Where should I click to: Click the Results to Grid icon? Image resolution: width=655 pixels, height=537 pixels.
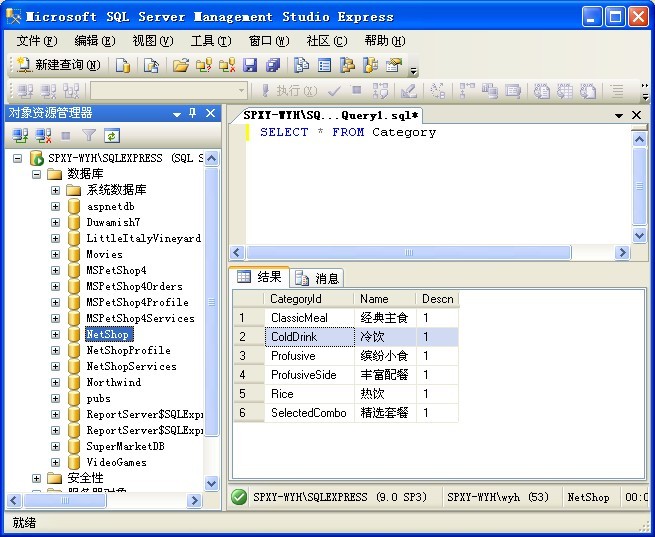(x=565, y=90)
